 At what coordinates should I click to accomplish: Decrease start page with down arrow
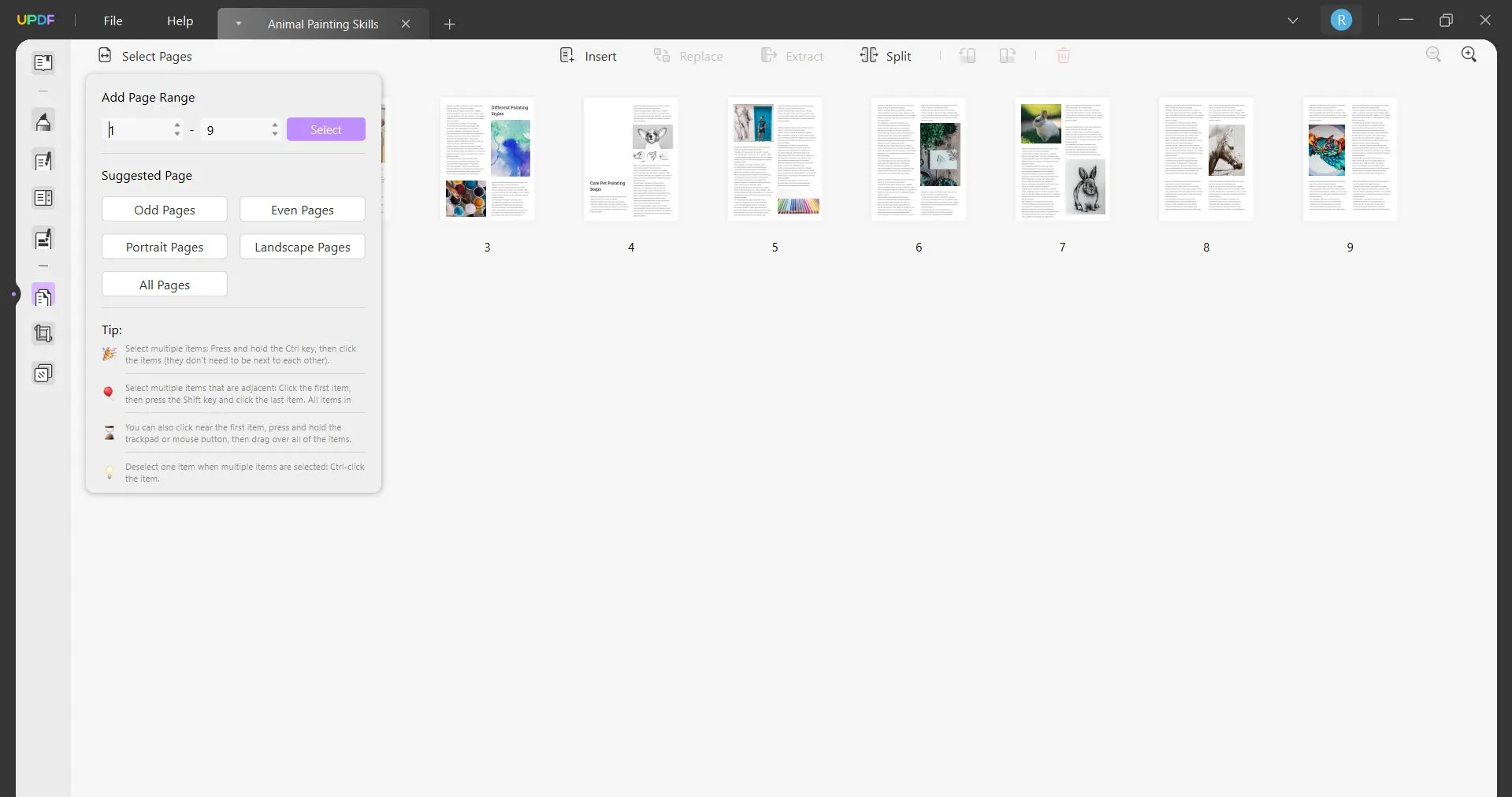[x=177, y=134]
